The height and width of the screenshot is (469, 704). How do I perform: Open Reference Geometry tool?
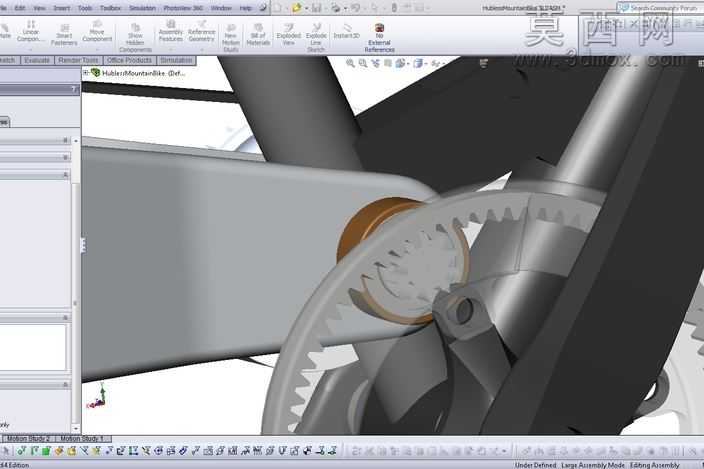pyautogui.click(x=202, y=31)
